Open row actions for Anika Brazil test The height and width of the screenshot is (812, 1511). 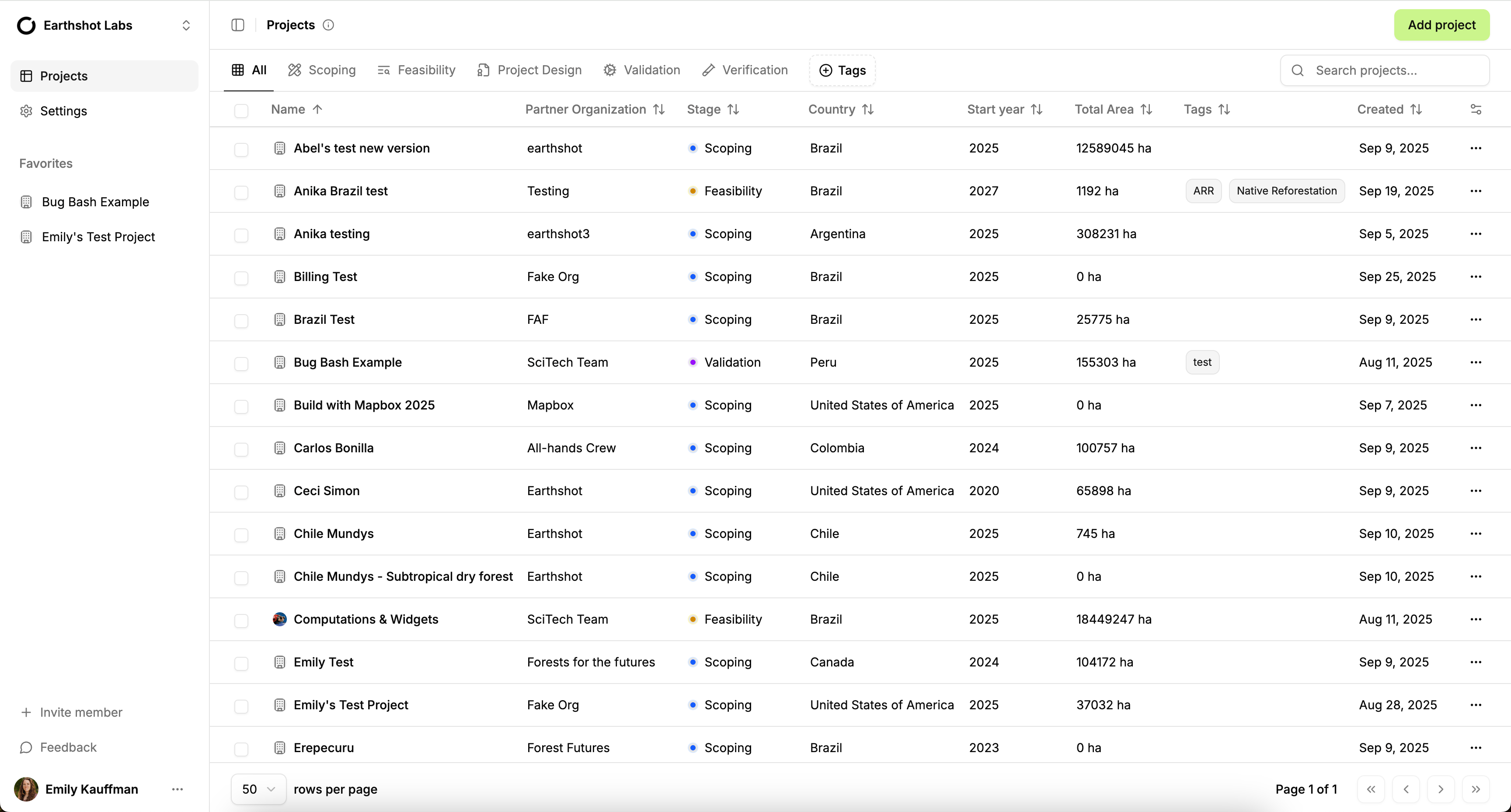pos(1476,191)
